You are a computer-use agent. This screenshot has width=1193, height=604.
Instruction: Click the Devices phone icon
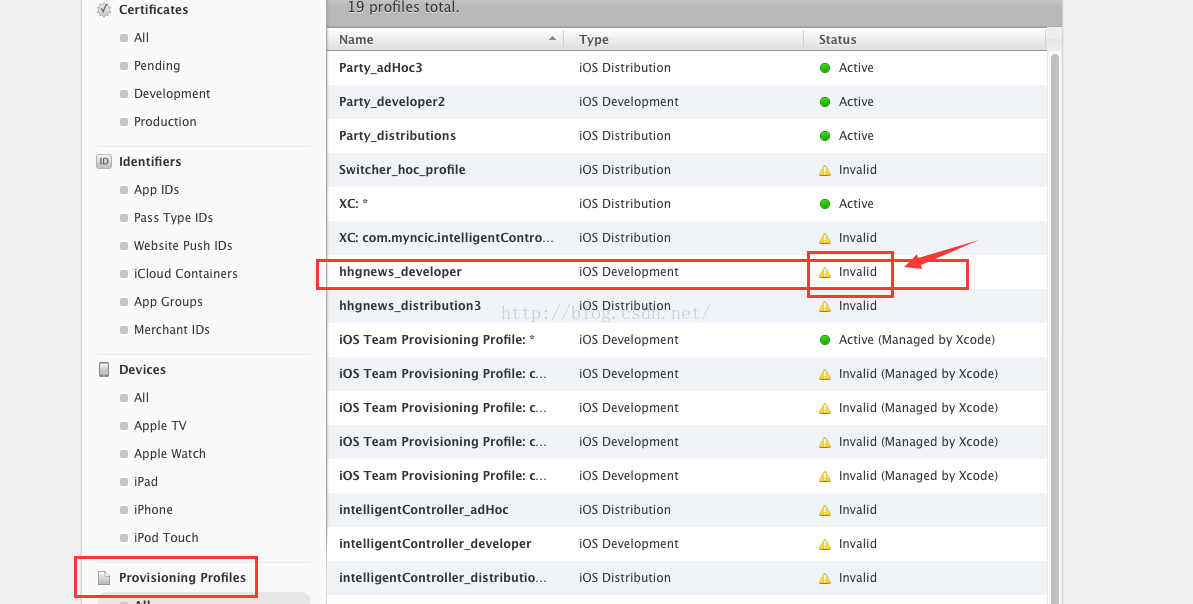tap(104, 370)
